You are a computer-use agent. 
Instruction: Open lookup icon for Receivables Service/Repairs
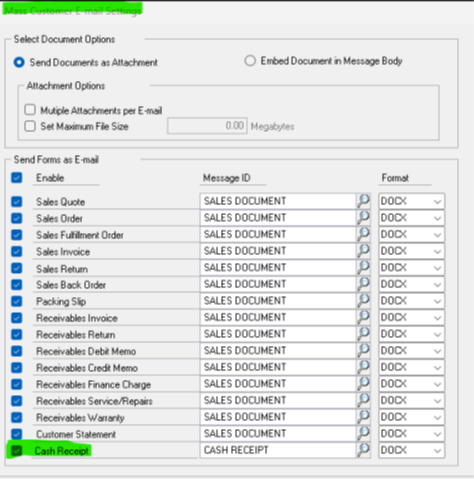(x=363, y=400)
